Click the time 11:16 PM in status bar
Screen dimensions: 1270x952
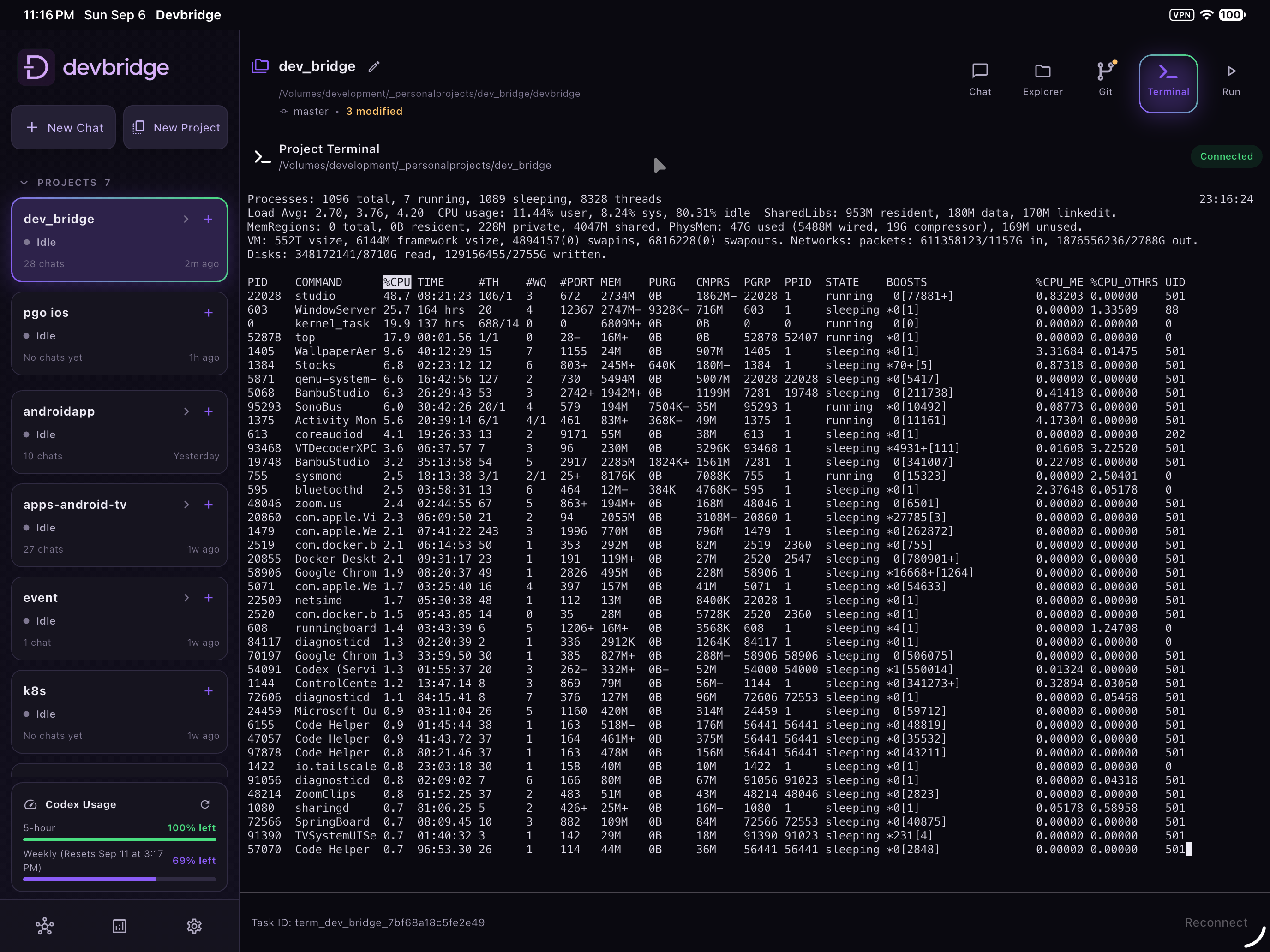tap(49, 15)
